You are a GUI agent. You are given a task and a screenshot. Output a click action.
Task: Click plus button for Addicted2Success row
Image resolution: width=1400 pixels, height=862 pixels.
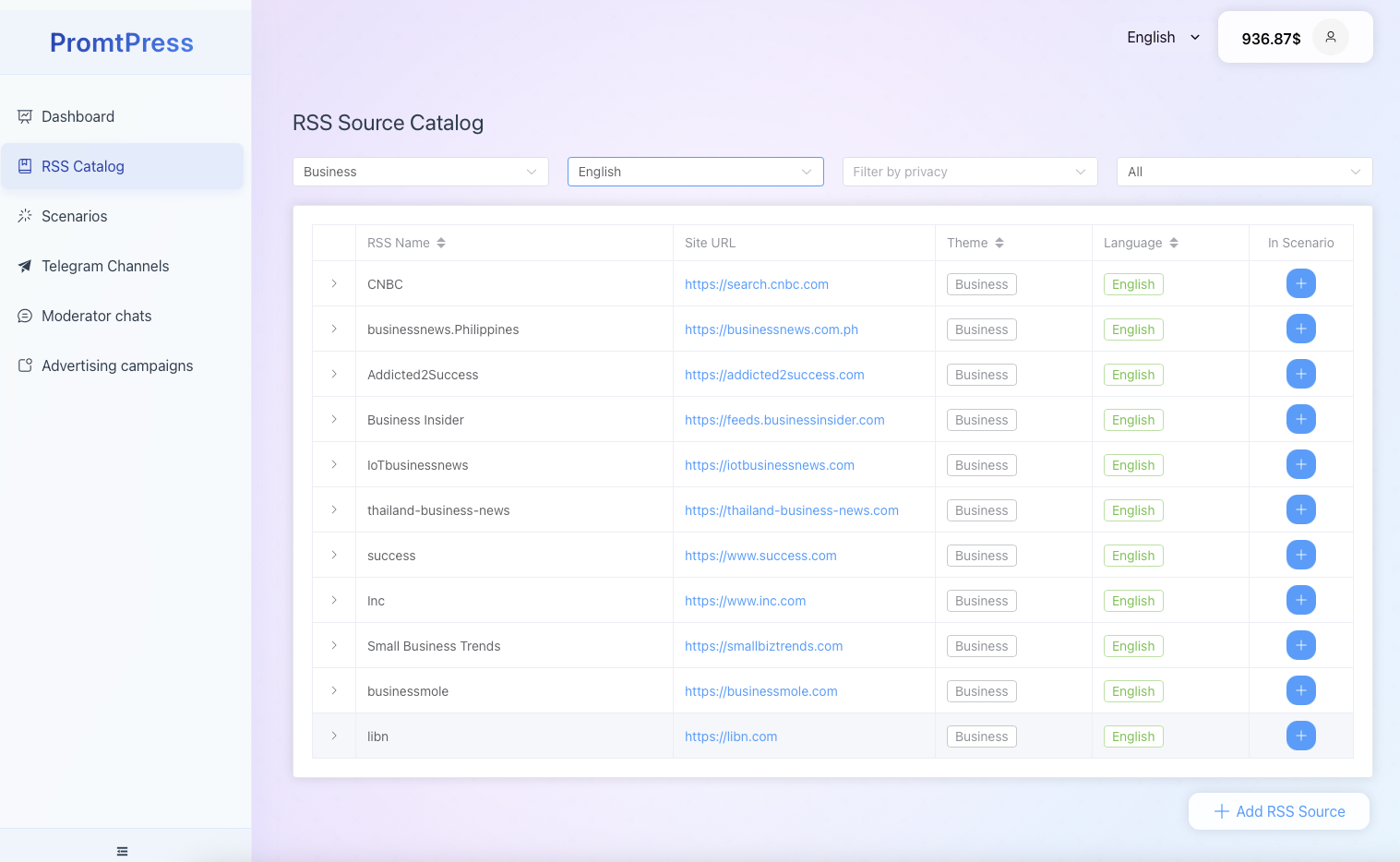1300,374
